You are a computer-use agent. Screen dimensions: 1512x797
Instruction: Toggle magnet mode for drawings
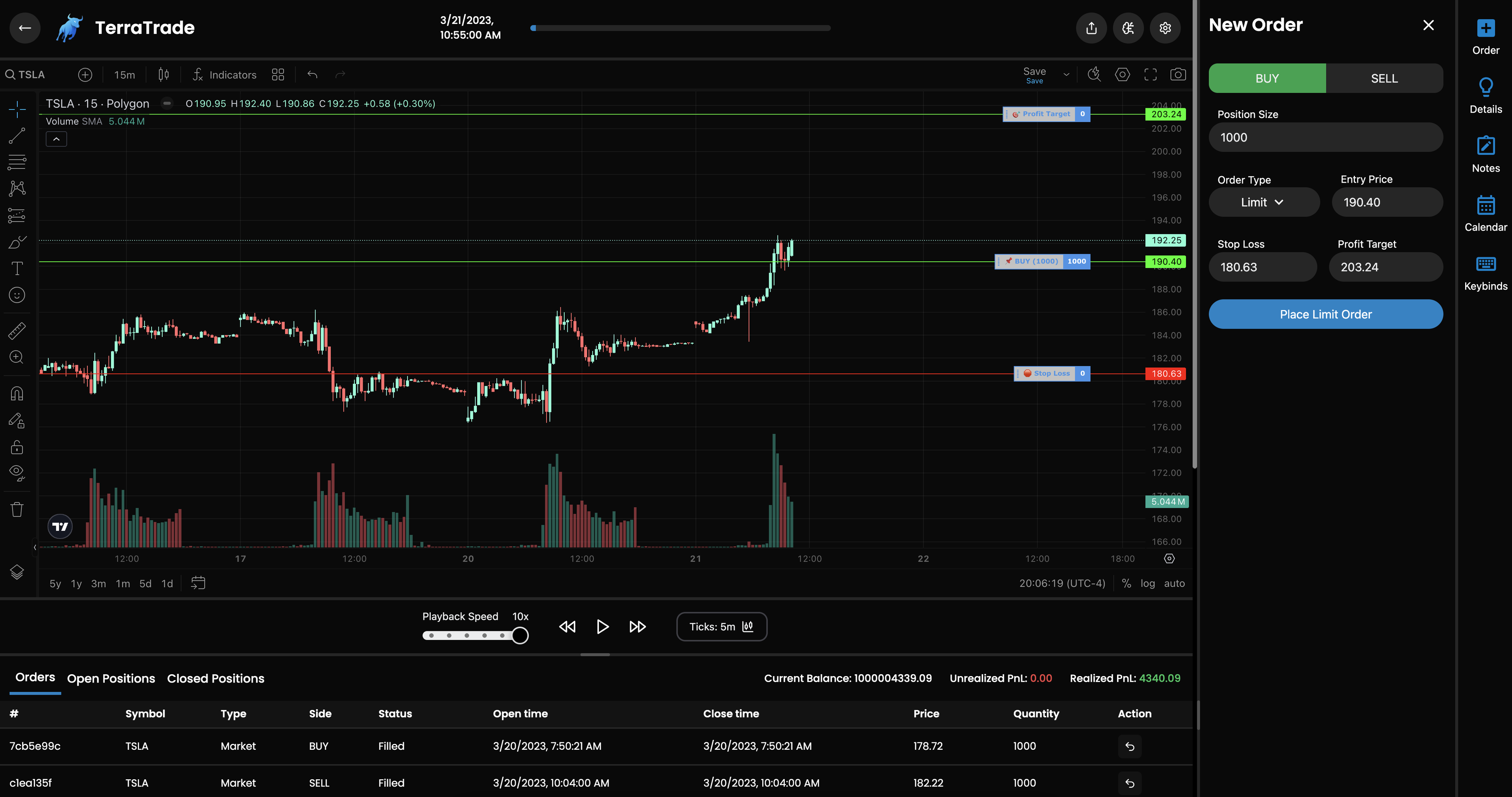[17, 393]
